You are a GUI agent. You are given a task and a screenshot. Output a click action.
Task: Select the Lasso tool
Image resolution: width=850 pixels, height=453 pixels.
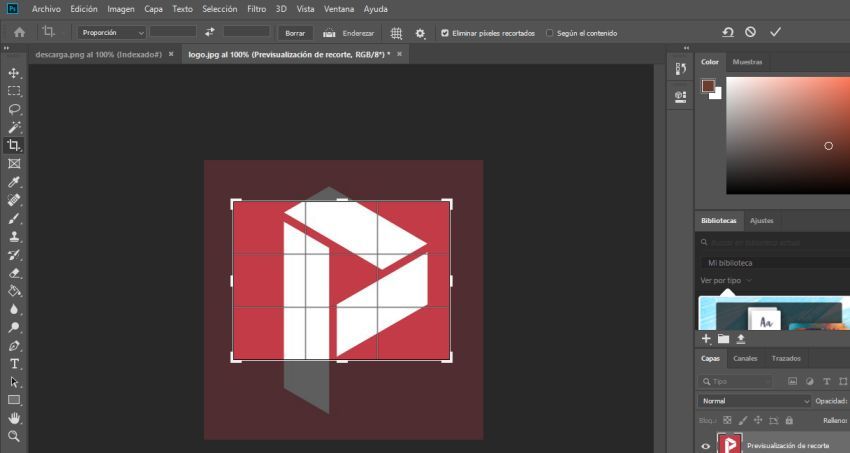tap(14, 109)
